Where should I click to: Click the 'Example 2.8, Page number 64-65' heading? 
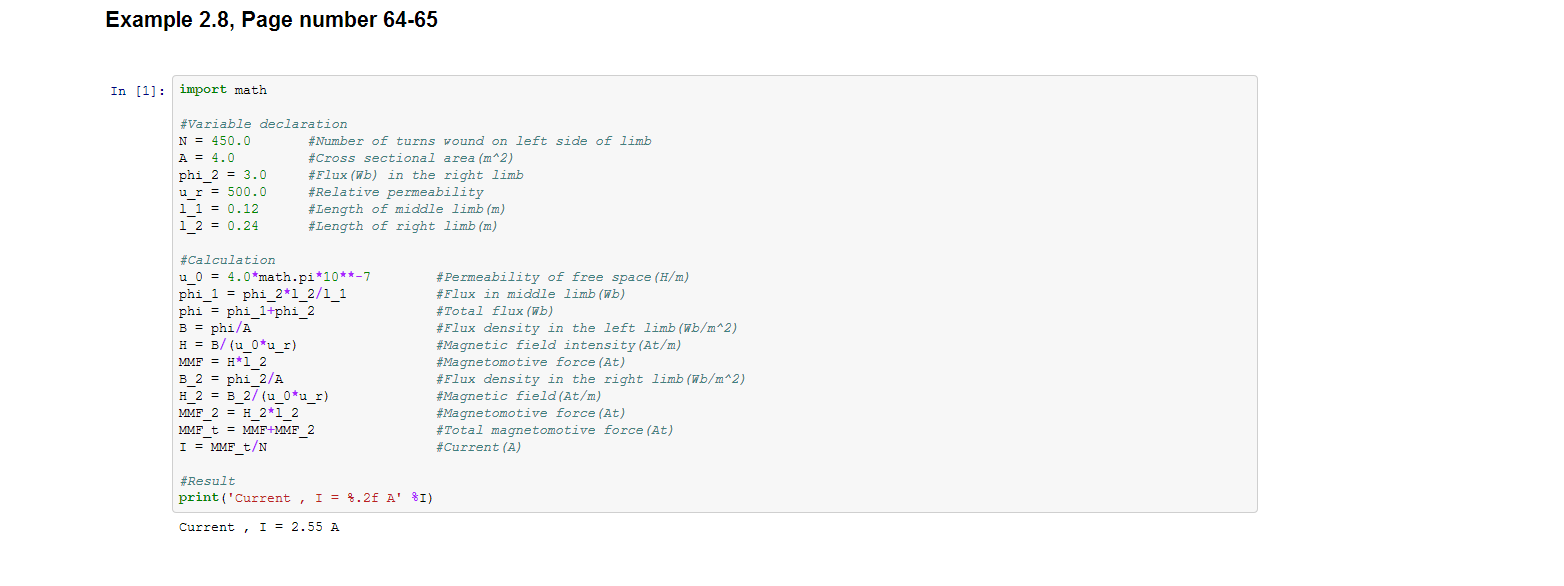(x=271, y=20)
